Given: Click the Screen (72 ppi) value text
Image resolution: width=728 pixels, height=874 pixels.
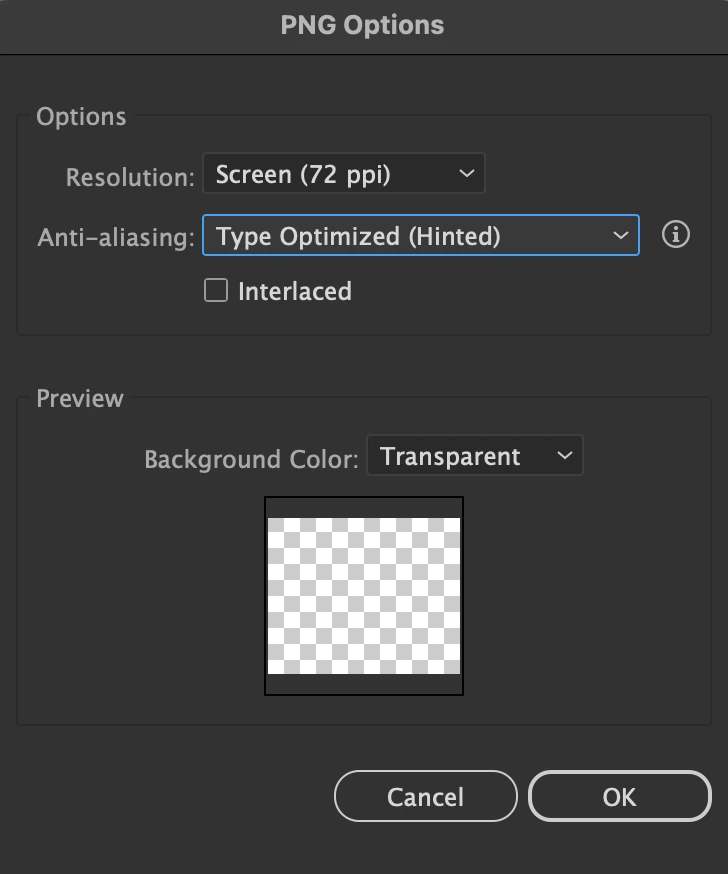Looking at the screenshot, I should point(303,175).
